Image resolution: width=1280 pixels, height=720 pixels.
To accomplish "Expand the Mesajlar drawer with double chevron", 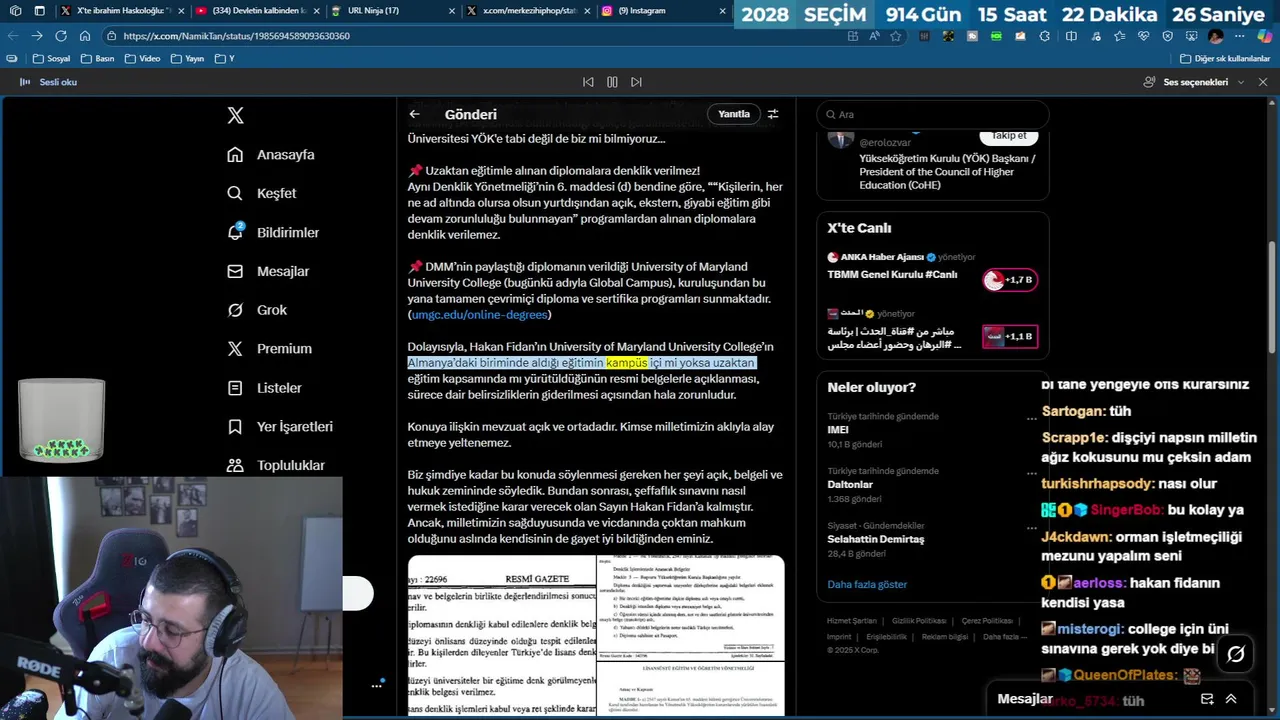I will tap(1231, 699).
